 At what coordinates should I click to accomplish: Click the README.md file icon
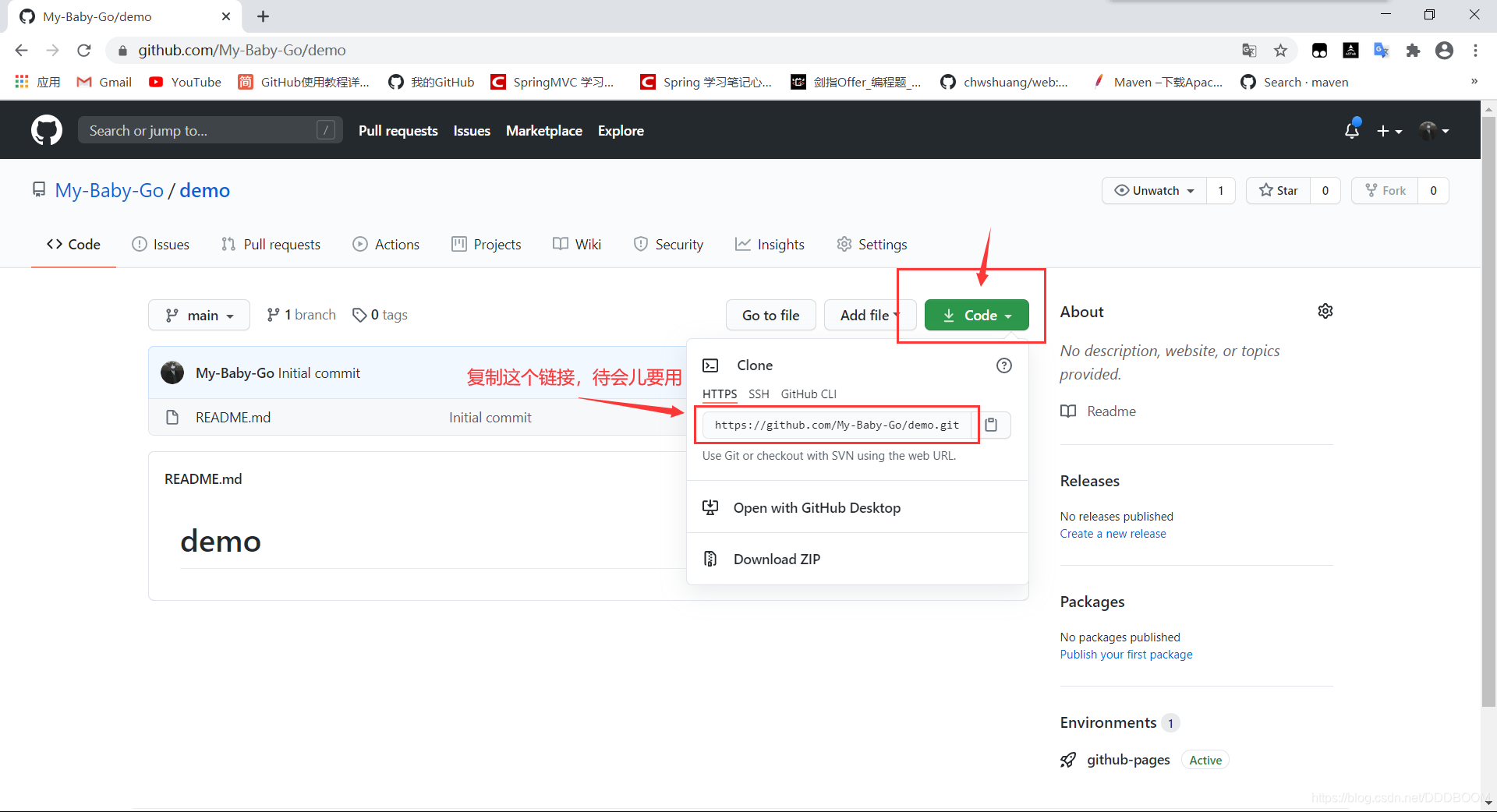tap(172, 418)
